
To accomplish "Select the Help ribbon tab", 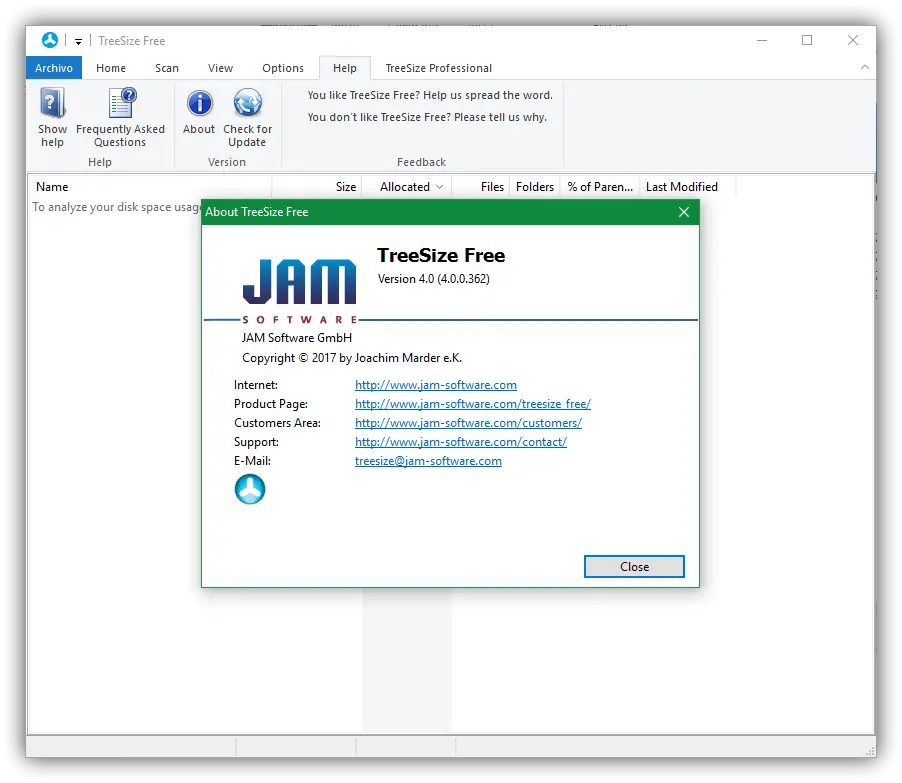I will click(x=345, y=68).
